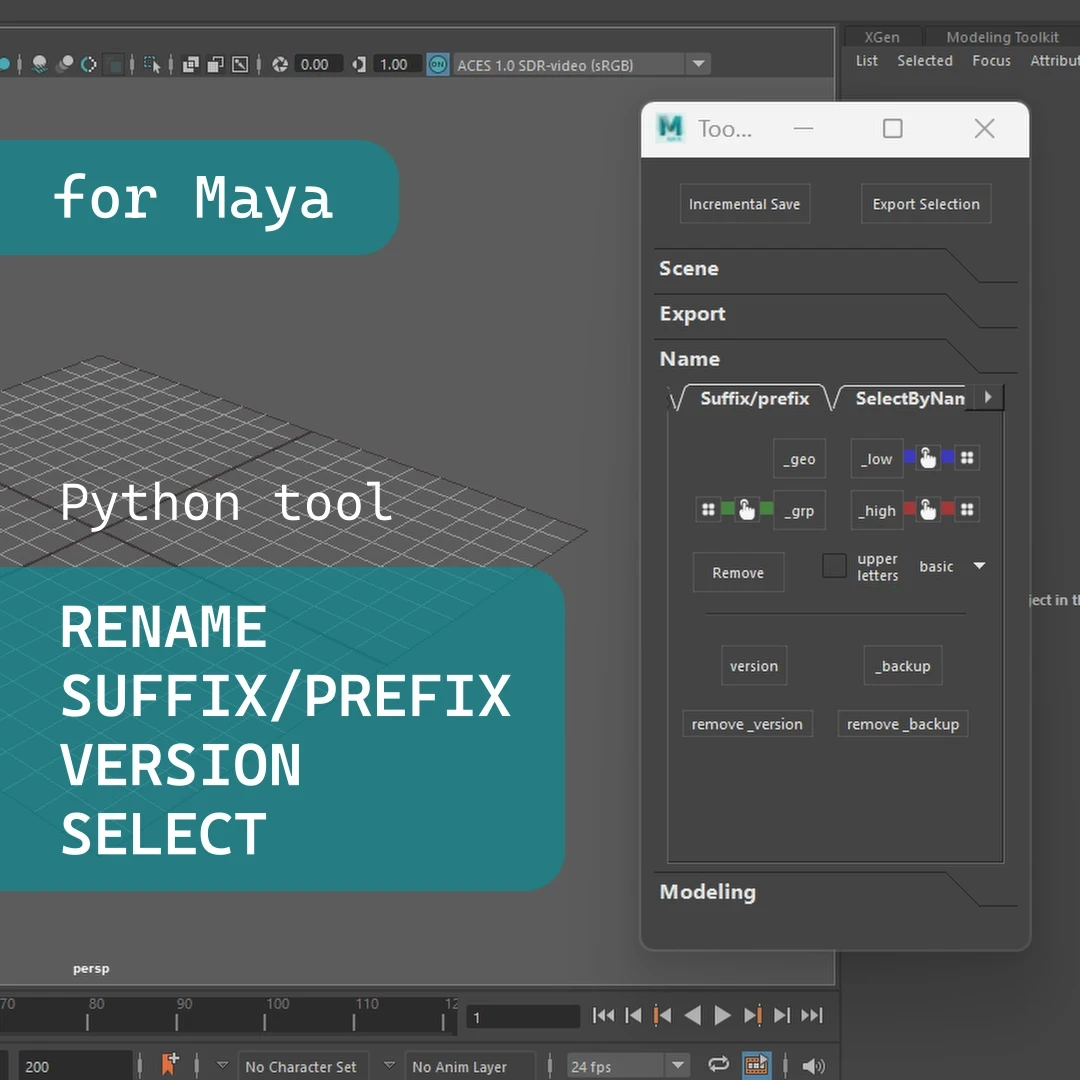Click the speaker audio icon
This screenshot has height=1080, width=1080.
814,1065
